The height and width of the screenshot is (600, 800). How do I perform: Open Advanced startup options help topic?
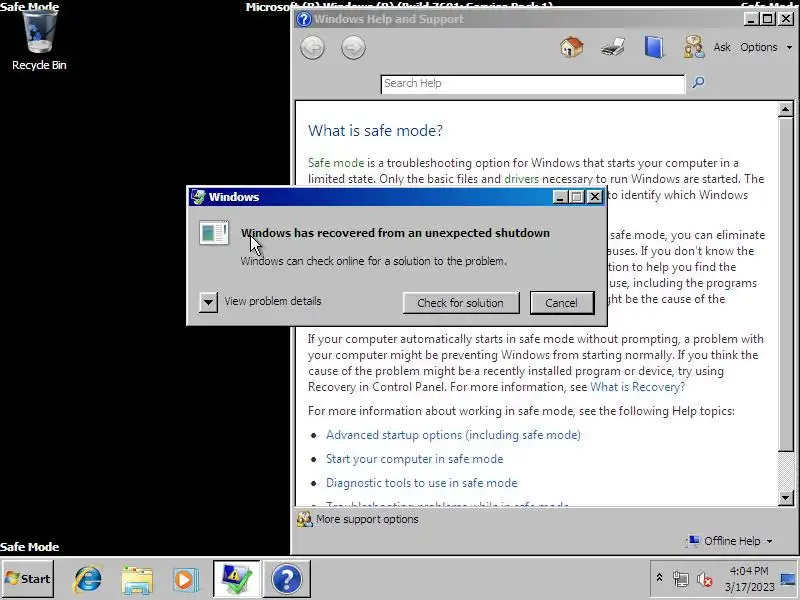453,435
